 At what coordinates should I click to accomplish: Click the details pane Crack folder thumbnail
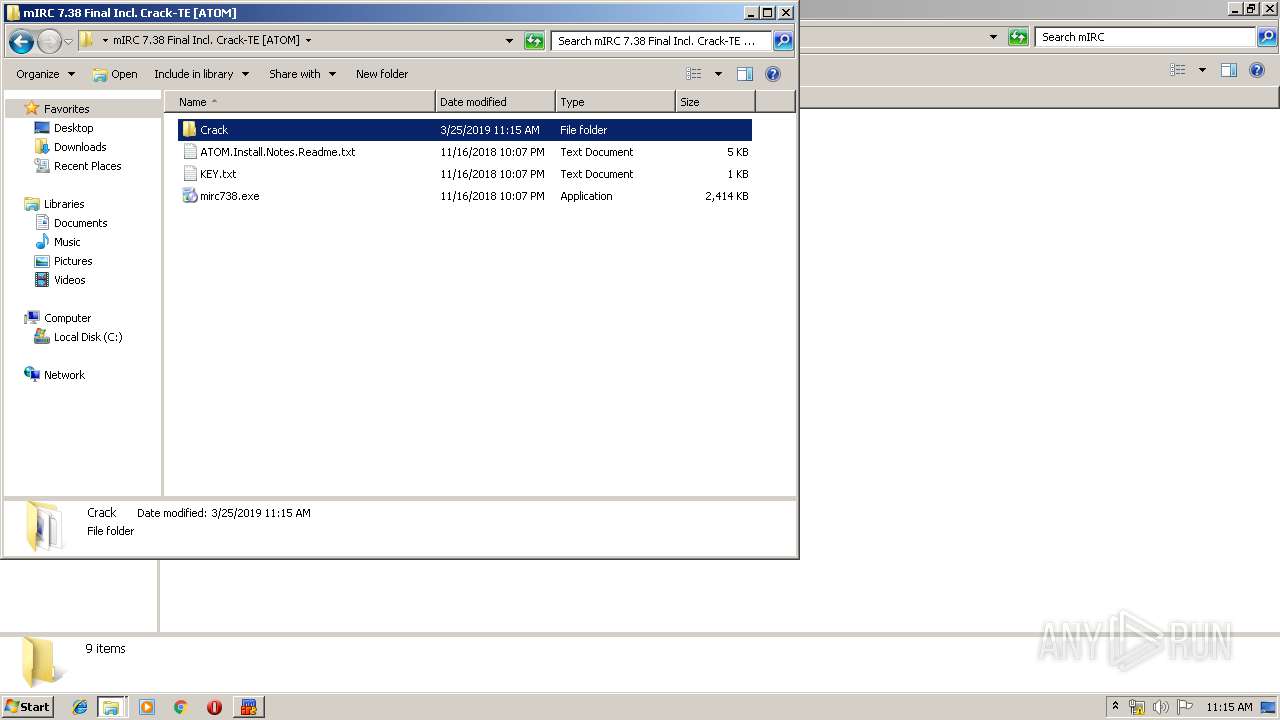tap(43, 525)
